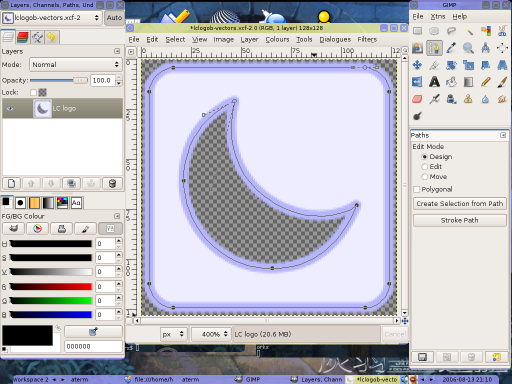
Task: Click the hex colour field 000000
Action: coord(93,347)
